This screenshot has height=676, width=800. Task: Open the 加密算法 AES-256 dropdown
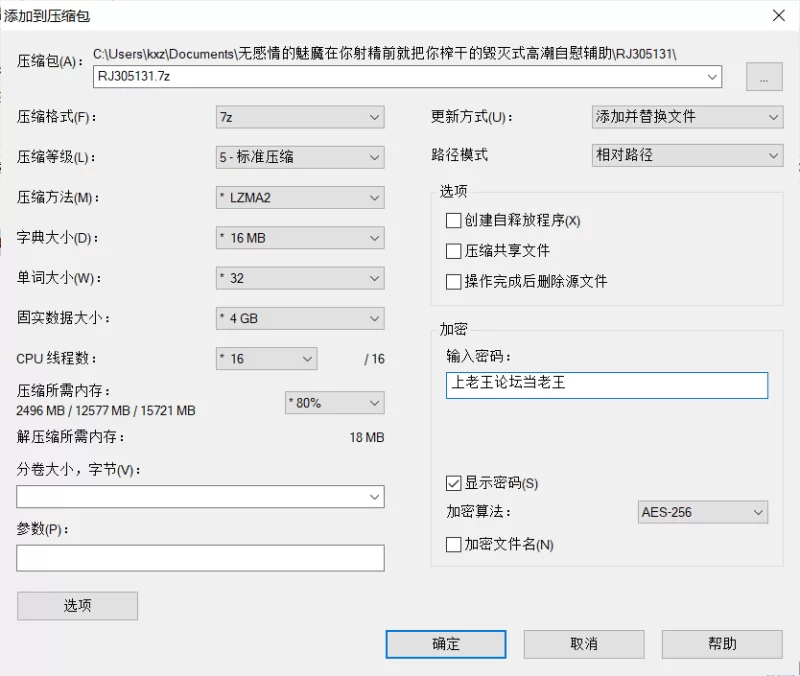703,512
